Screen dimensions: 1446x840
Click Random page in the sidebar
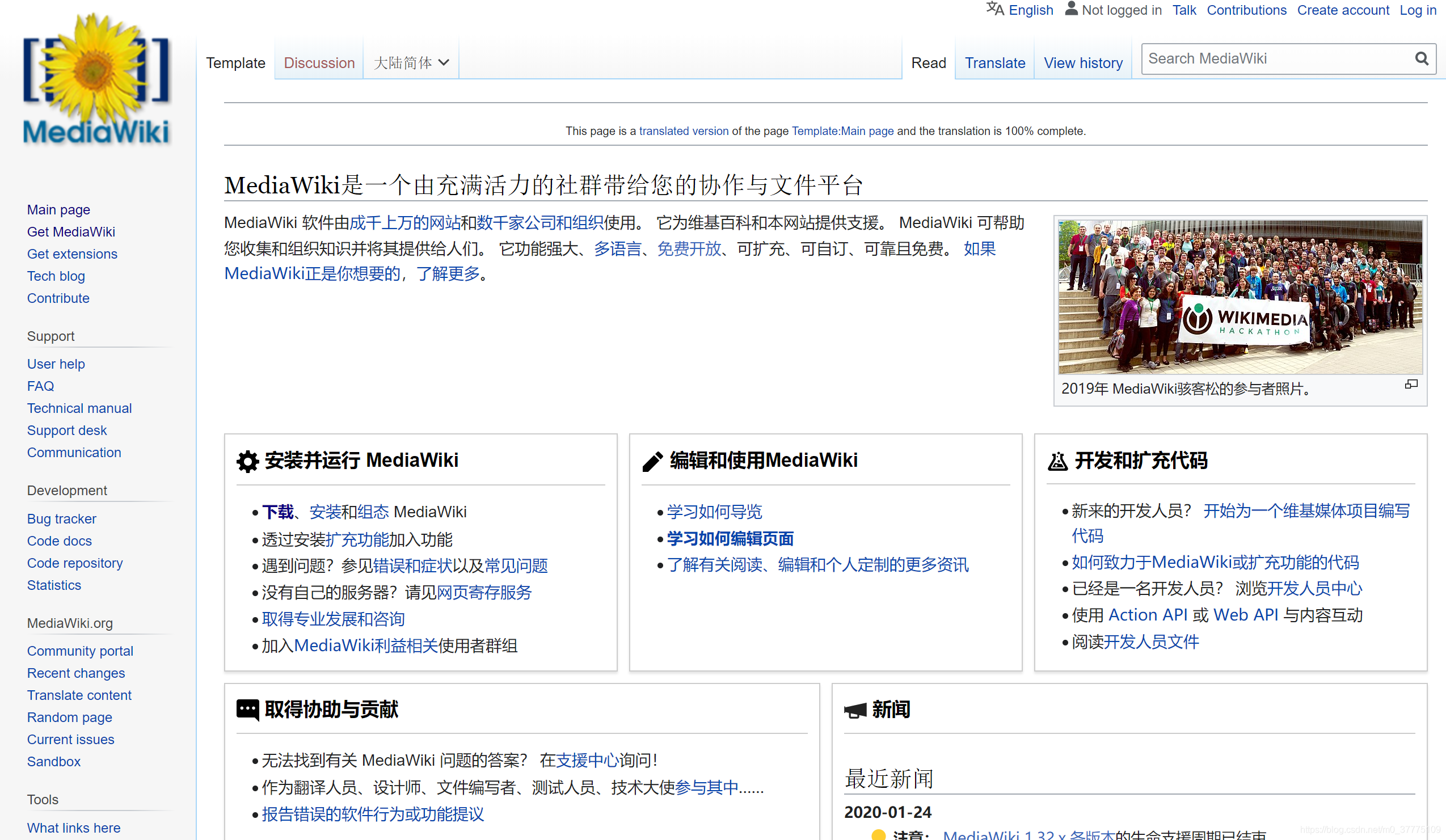coord(69,717)
